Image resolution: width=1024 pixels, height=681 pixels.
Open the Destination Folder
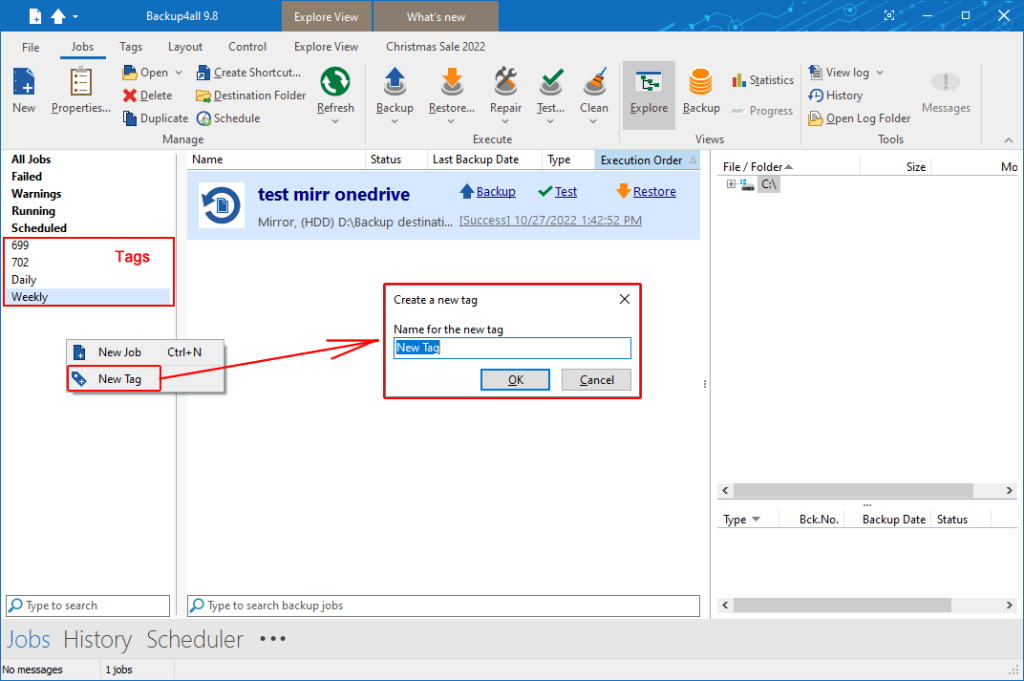[x=251, y=95]
